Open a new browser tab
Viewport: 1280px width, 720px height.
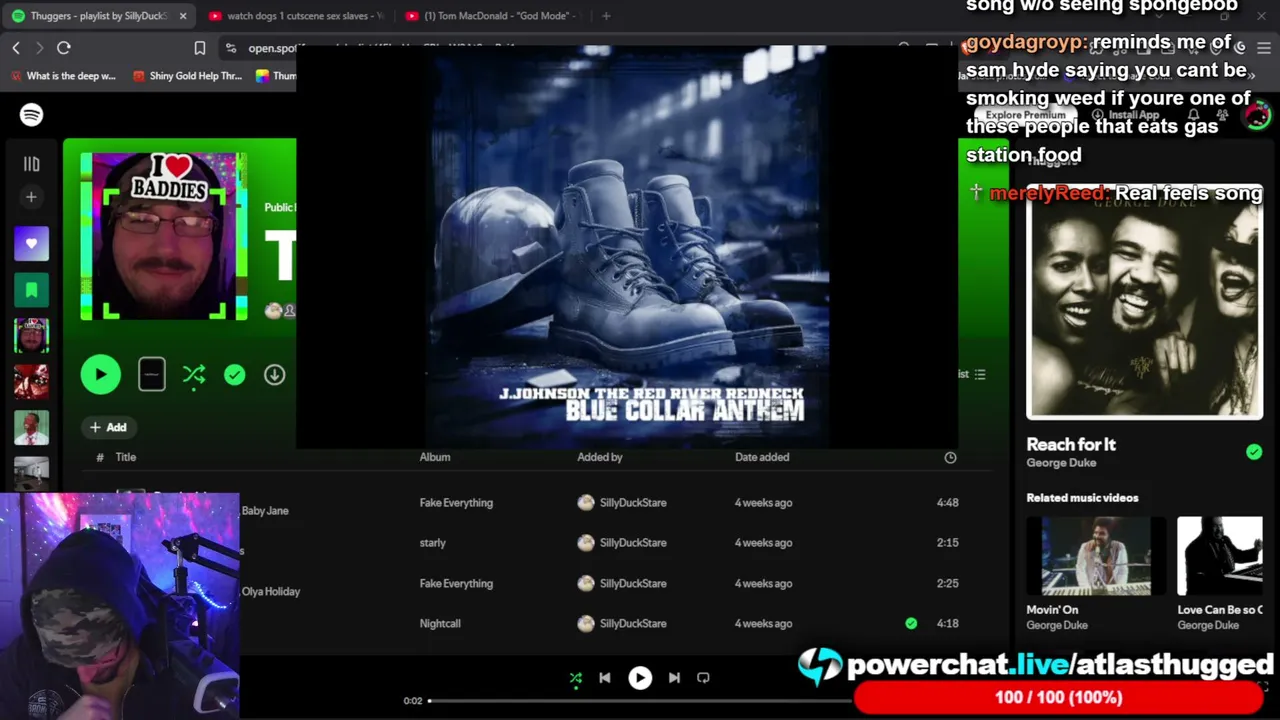coord(606,16)
